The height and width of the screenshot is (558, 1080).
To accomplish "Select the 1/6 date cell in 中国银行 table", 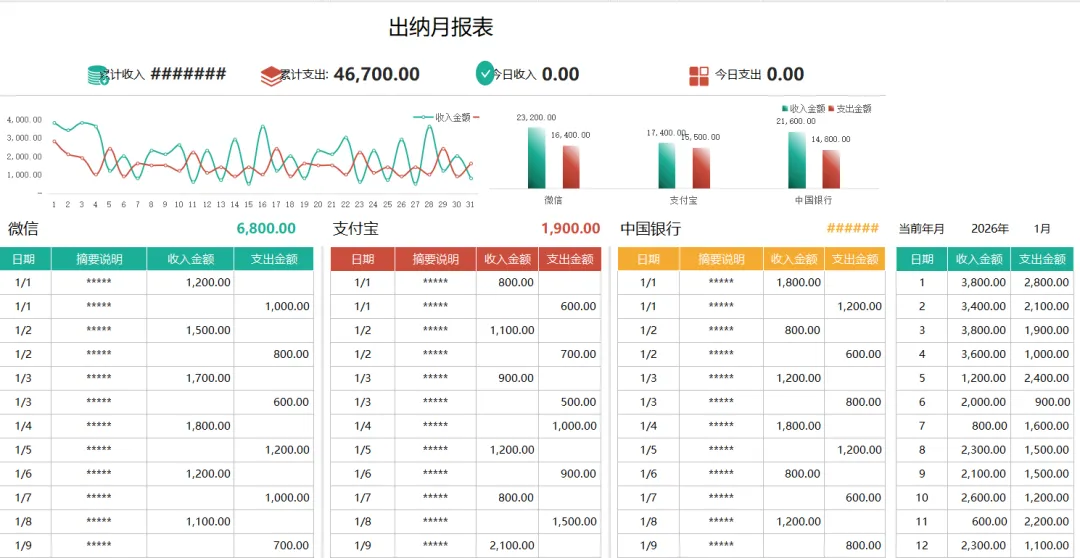I will tap(648, 474).
